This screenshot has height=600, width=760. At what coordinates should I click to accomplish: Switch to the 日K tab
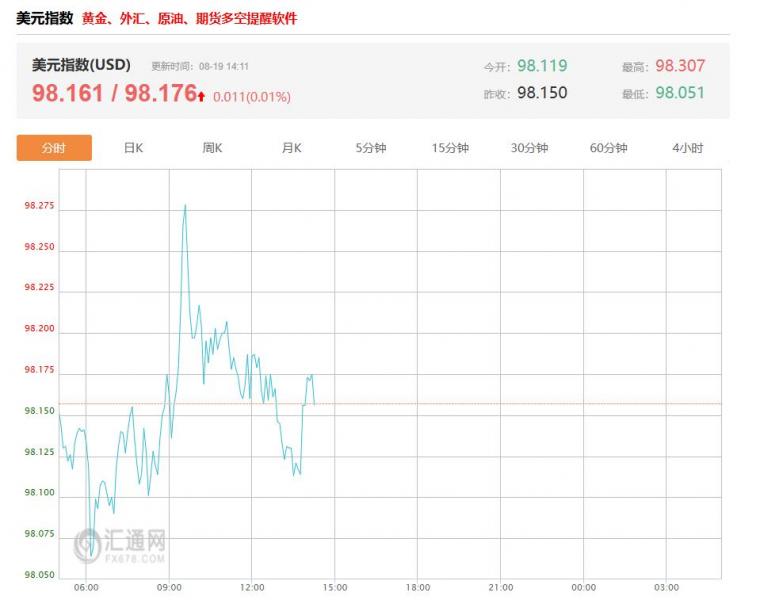tap(133, 148)
